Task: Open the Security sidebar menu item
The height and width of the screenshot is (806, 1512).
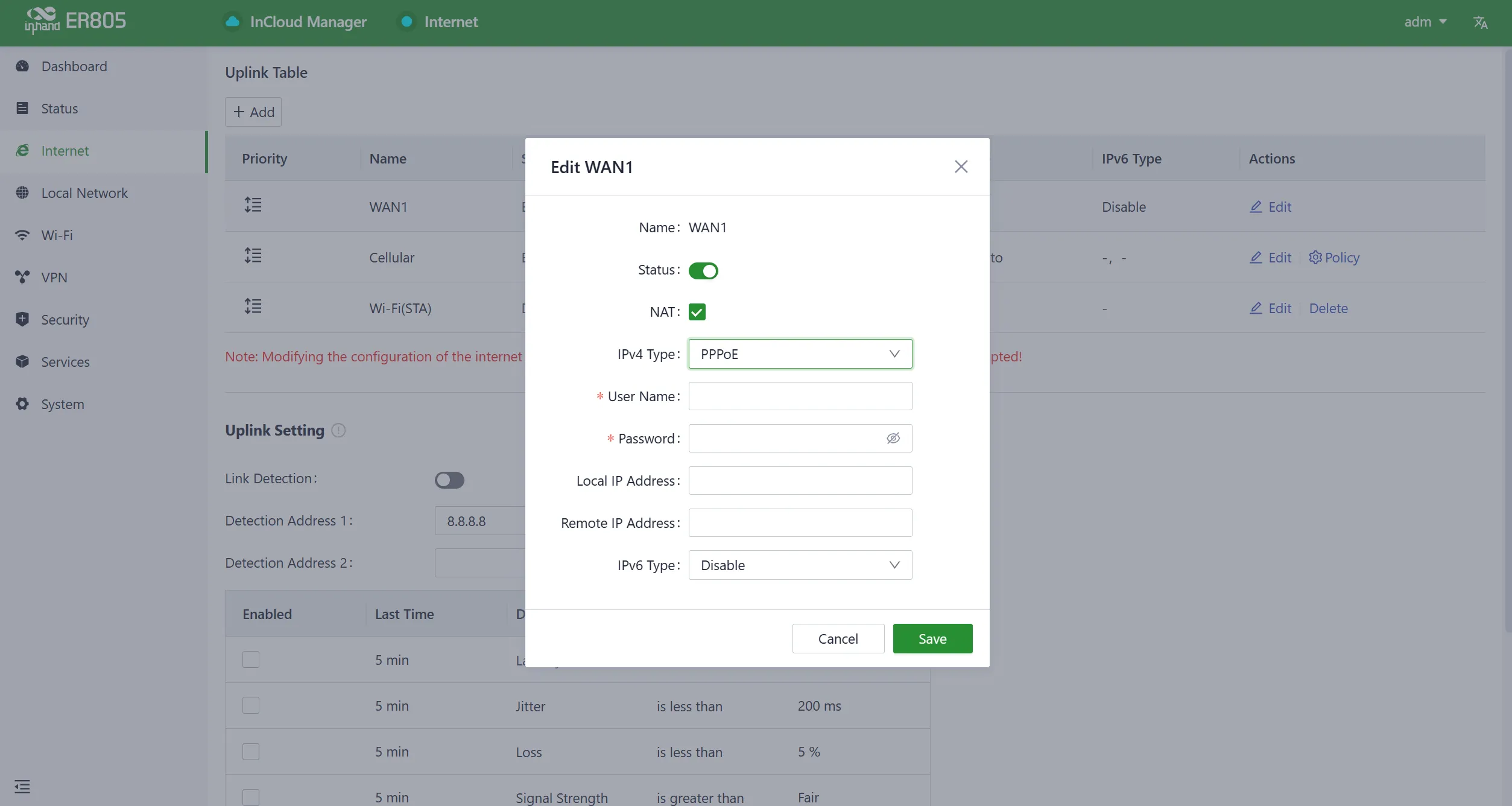Action: click(104, 320)
